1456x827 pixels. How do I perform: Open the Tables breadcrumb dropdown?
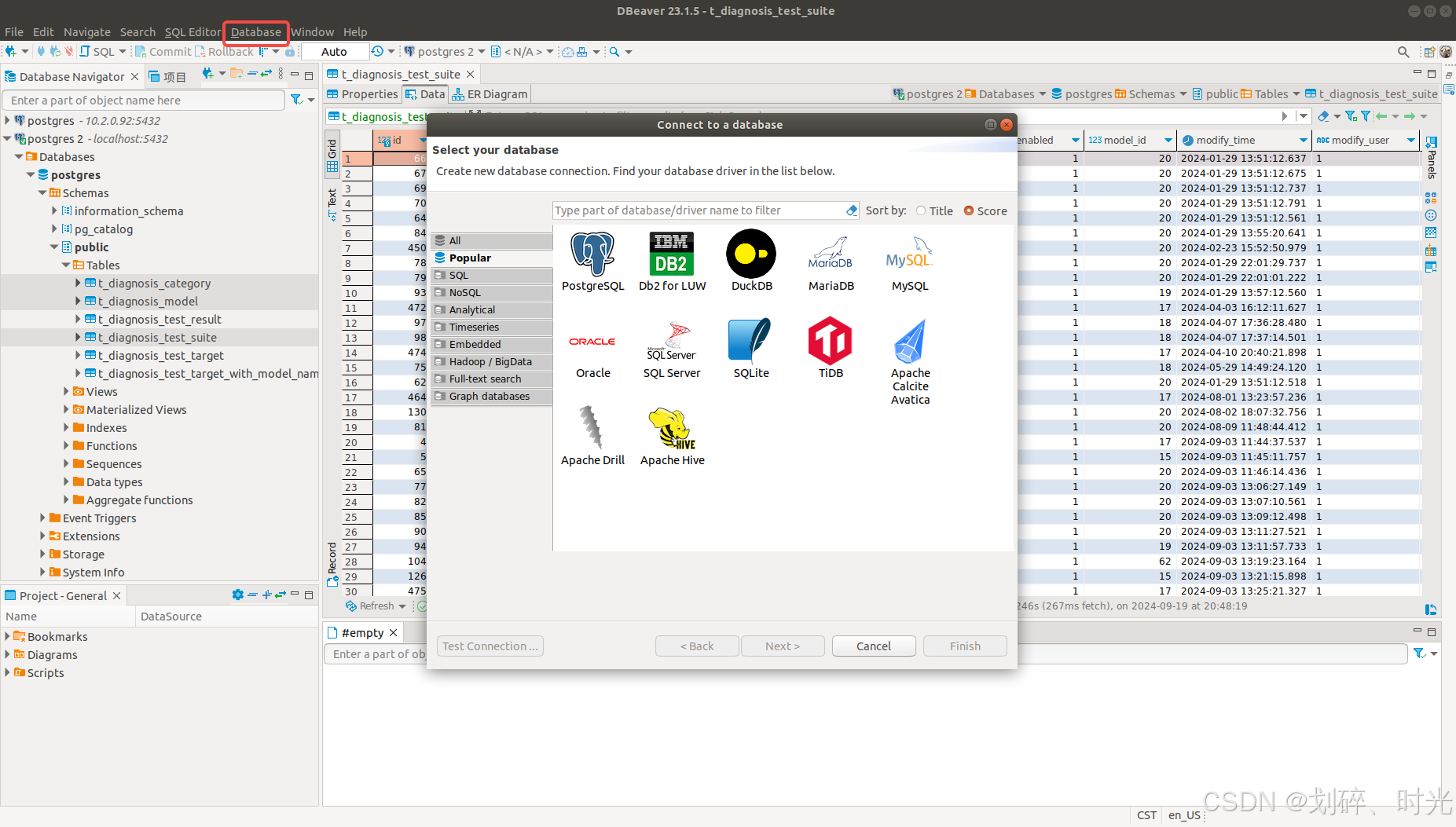(x=1296, y=94)
